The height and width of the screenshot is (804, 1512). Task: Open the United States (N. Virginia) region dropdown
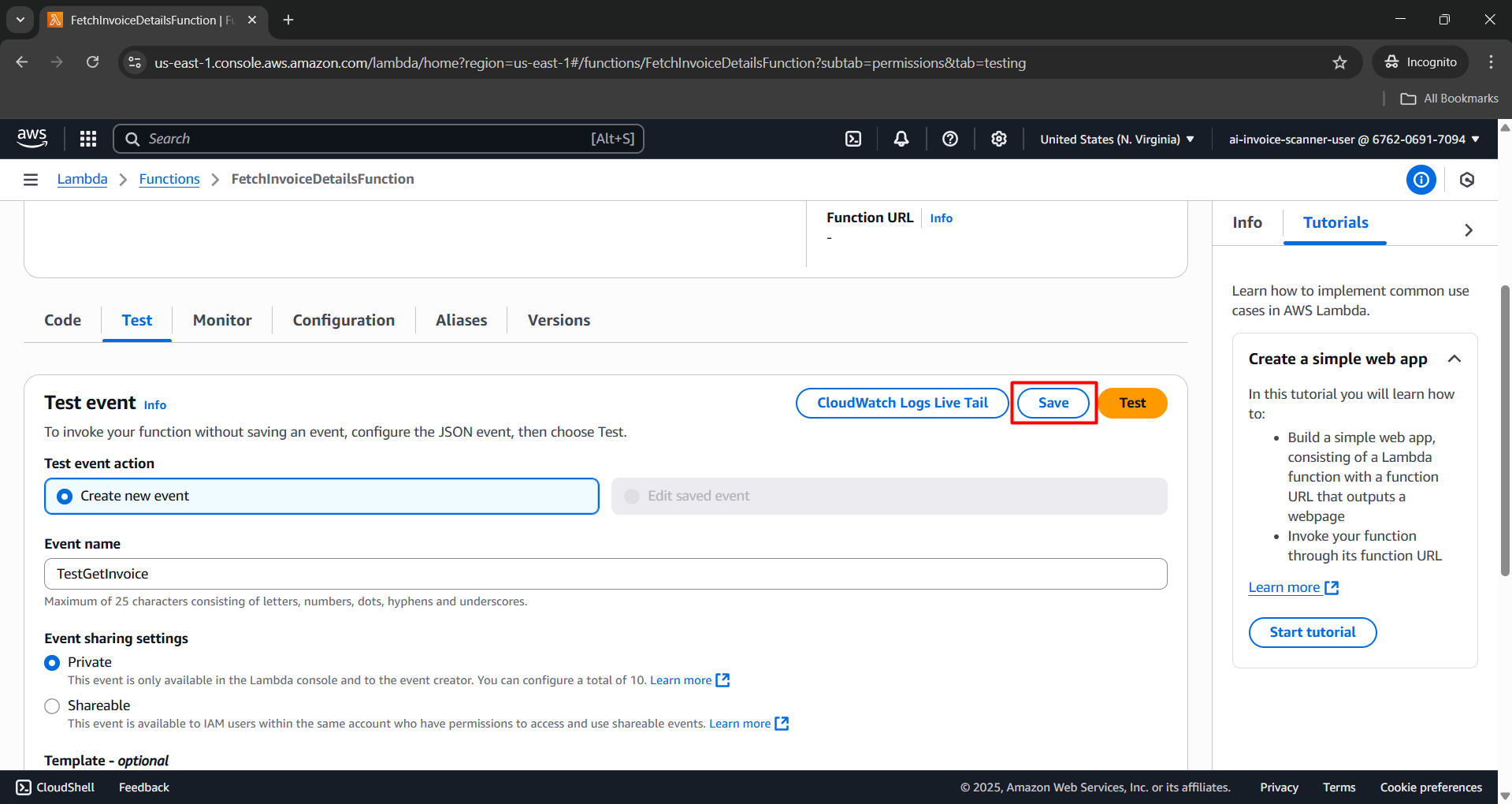1116,140
